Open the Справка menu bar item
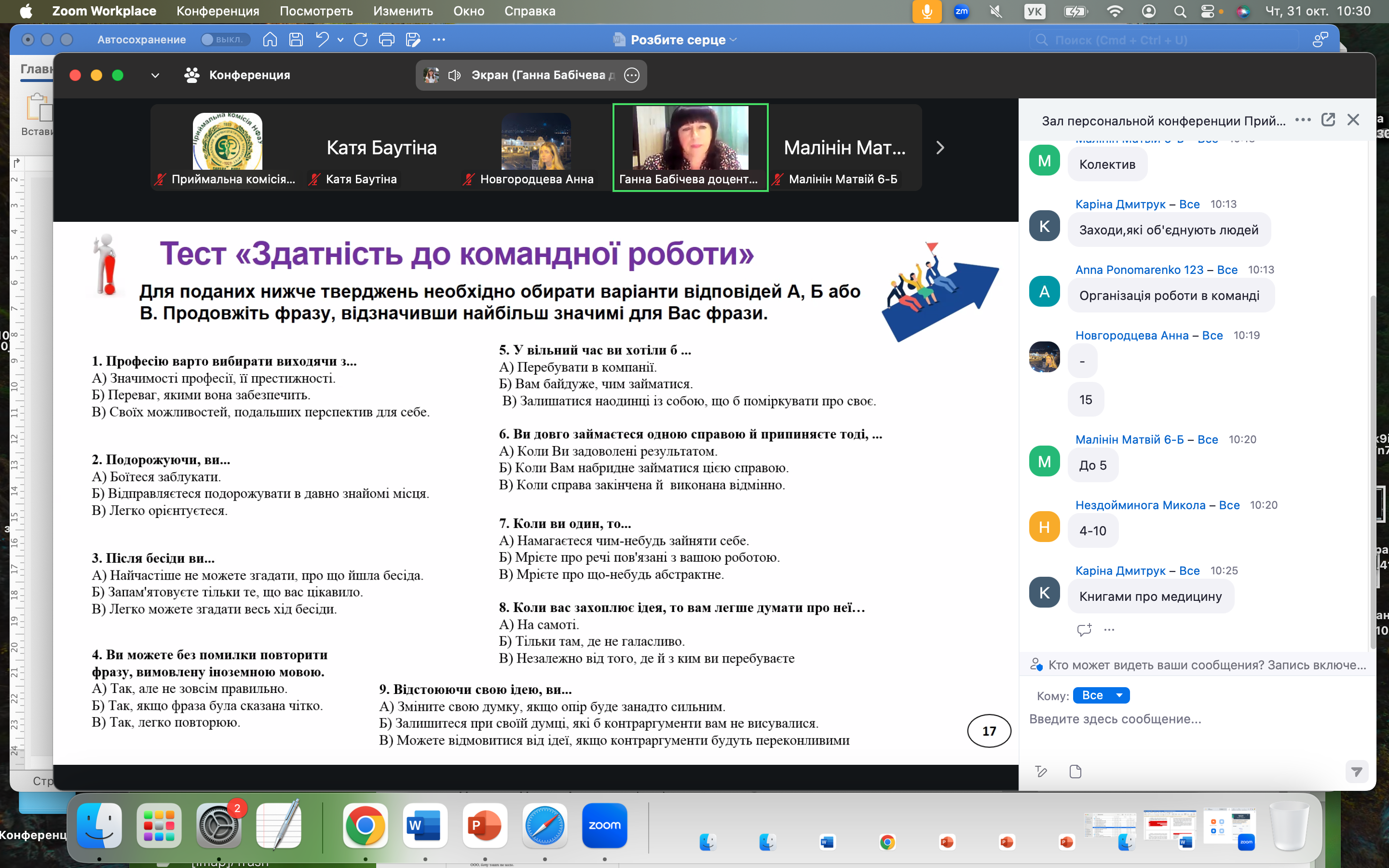This screenshot has width=1389, height=868. [530, 11]
